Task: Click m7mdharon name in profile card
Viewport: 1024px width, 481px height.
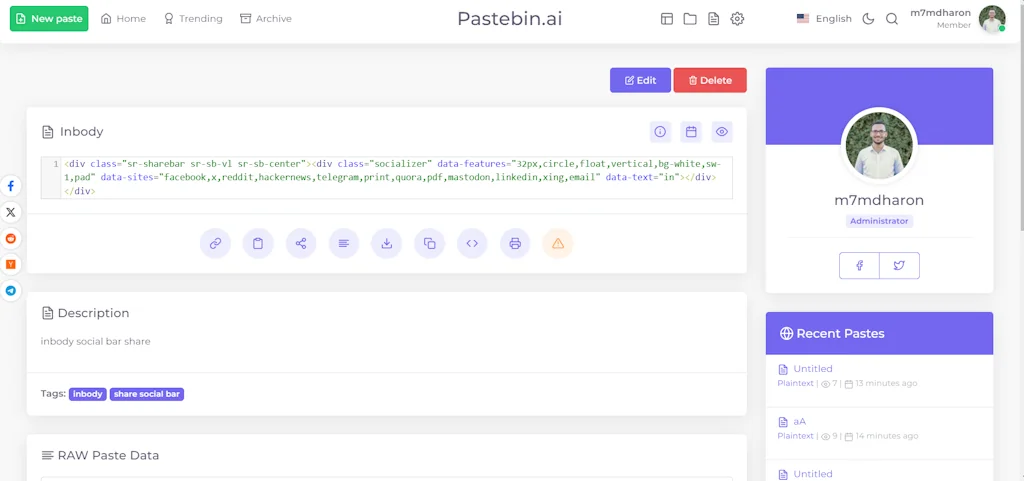Action: coord(879,200)
